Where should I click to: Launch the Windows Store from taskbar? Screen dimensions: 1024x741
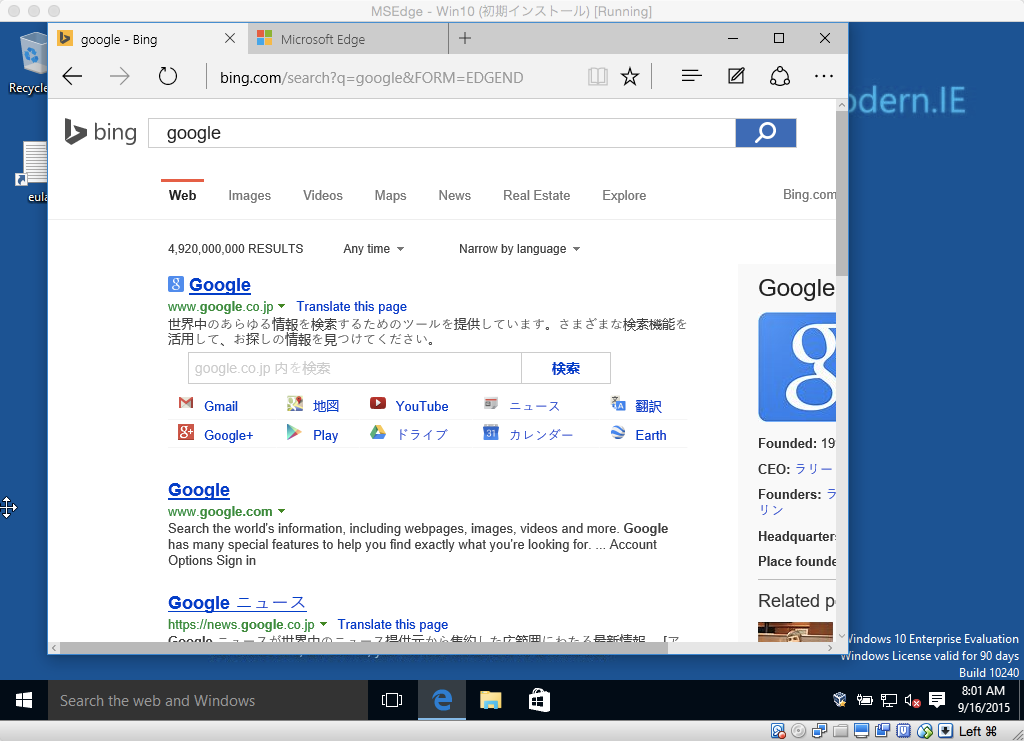click(539, 701)
